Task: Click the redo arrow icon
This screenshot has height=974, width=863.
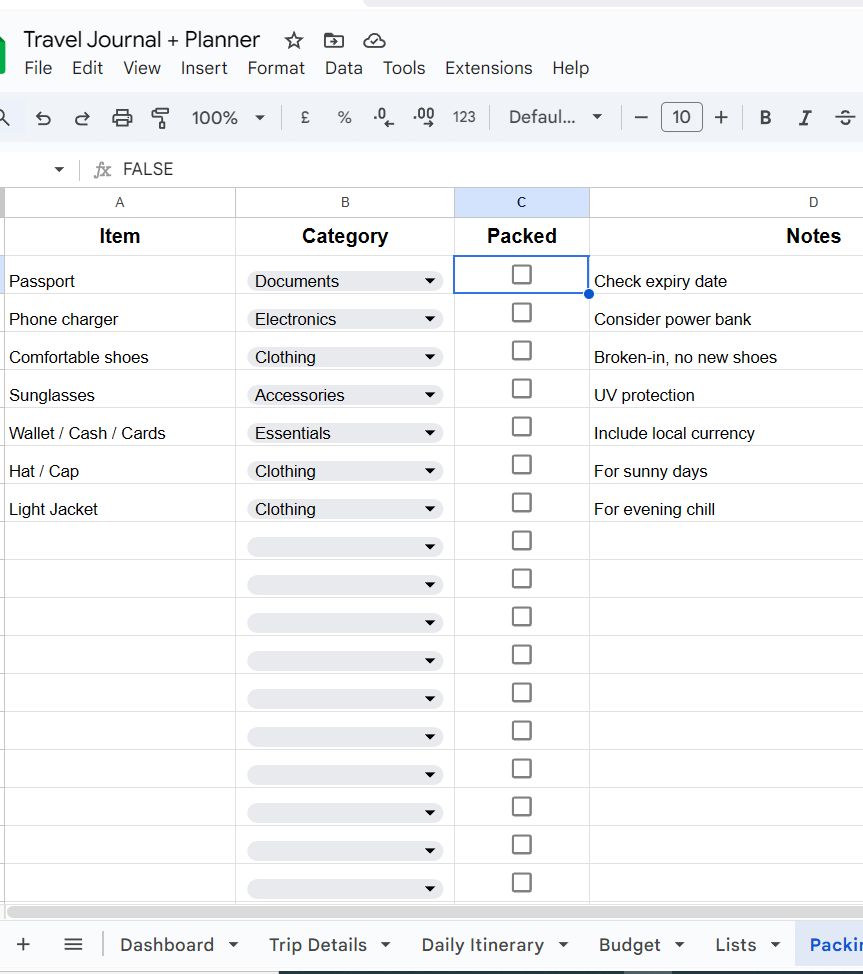Action: [x=82, y=117]
